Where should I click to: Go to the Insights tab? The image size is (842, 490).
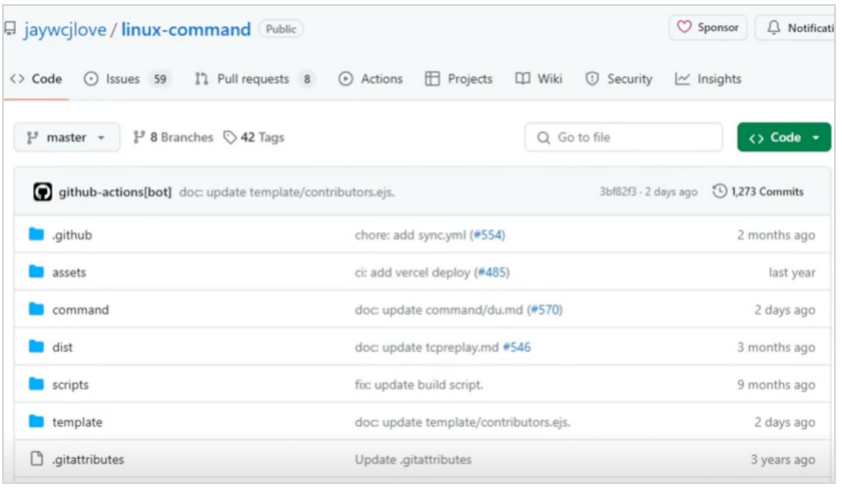pos(708,79)
